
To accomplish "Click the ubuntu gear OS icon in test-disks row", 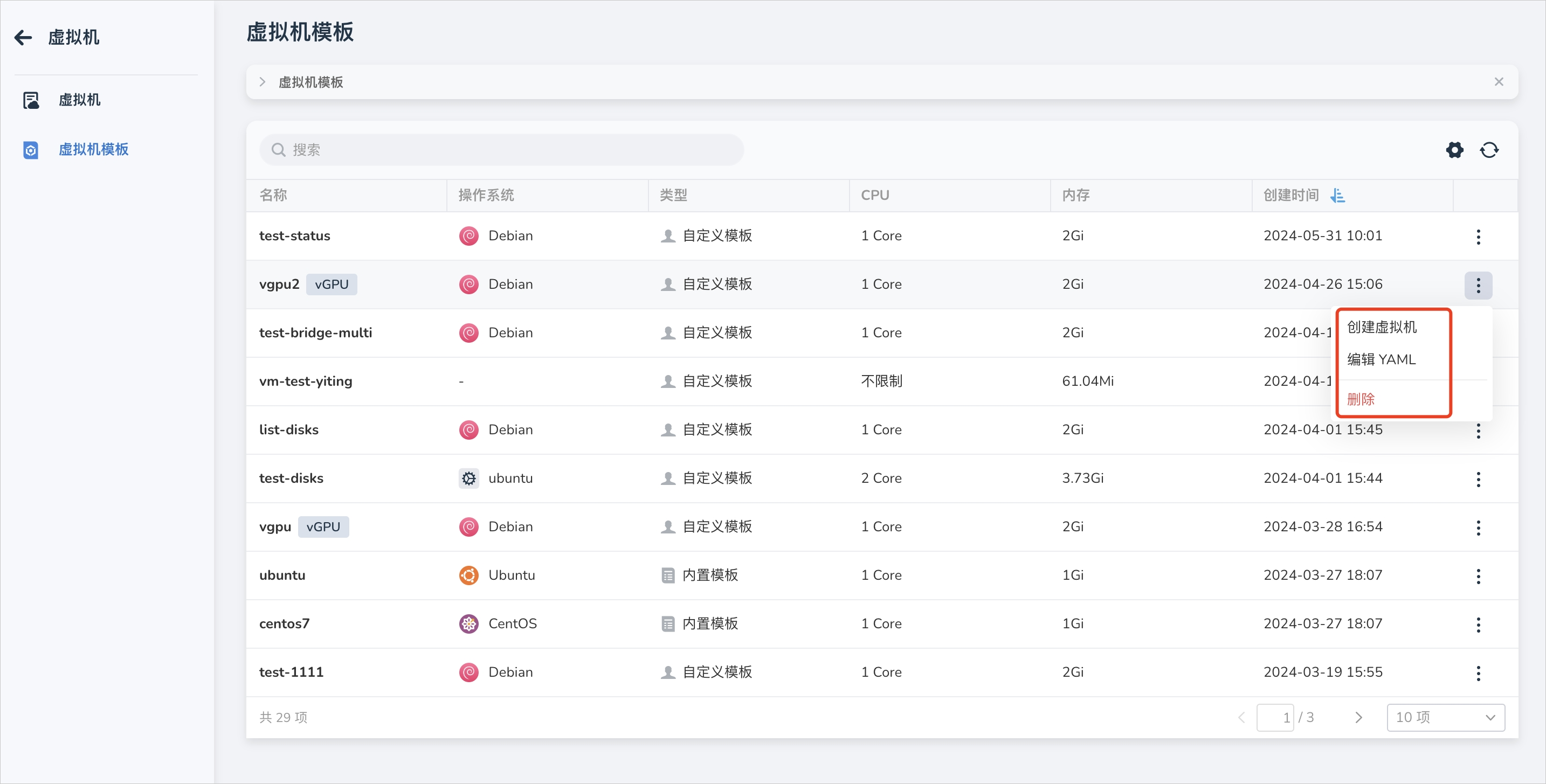I will pyautogui.click(x=469, y=478).
